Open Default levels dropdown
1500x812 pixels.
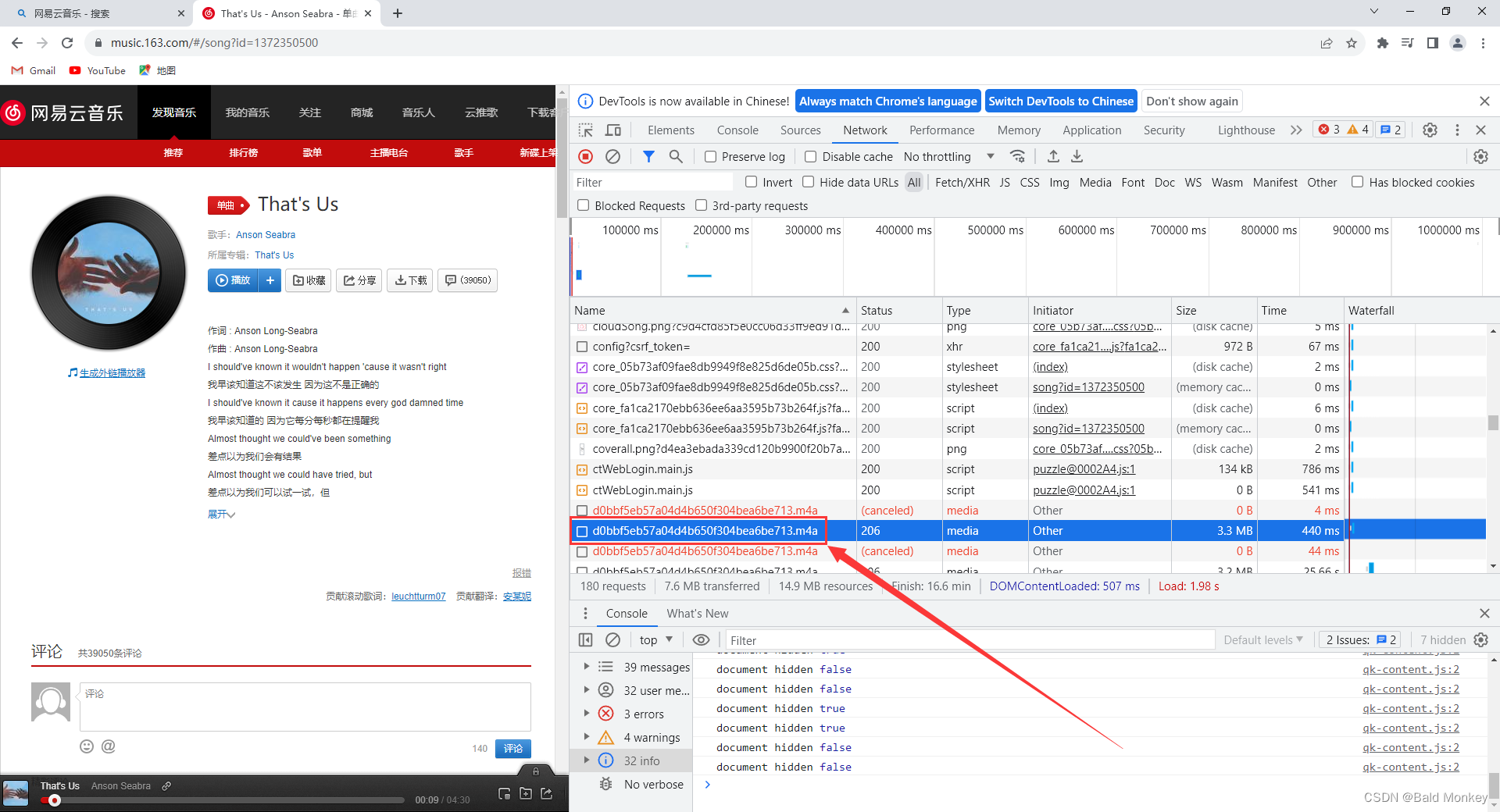pyautogui.click(x=1263, y=640)
